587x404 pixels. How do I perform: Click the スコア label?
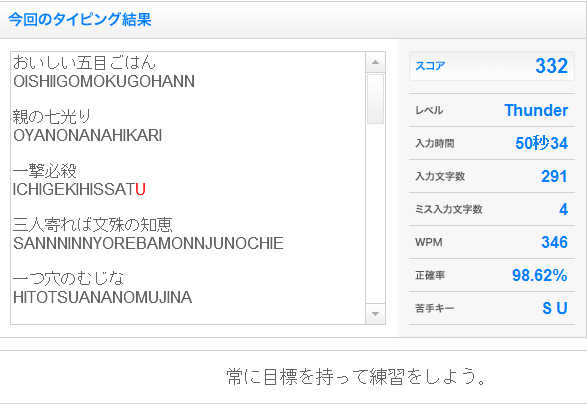tap(430, 66)
